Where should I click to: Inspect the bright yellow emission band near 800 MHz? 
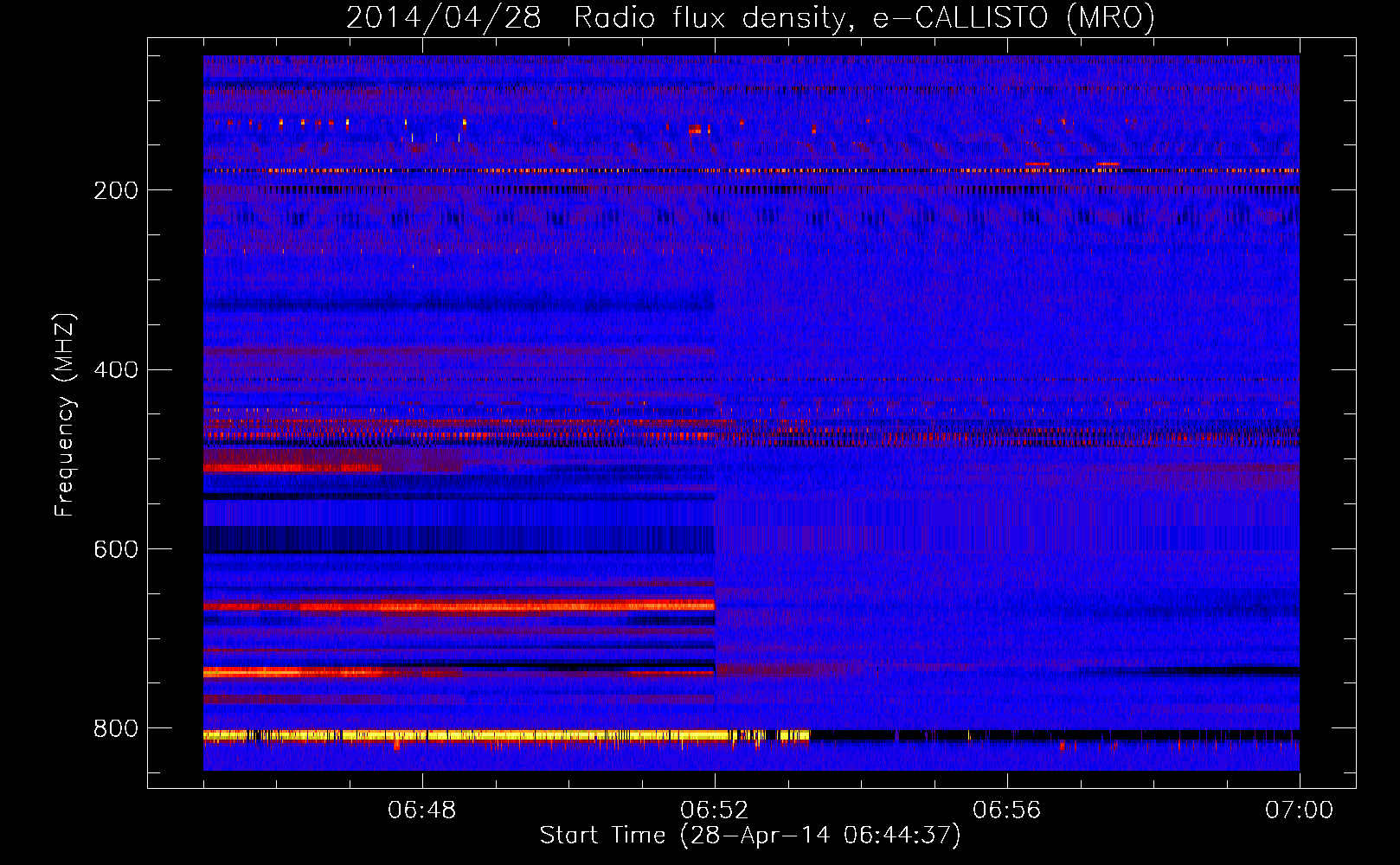click(x=506, y=735)
